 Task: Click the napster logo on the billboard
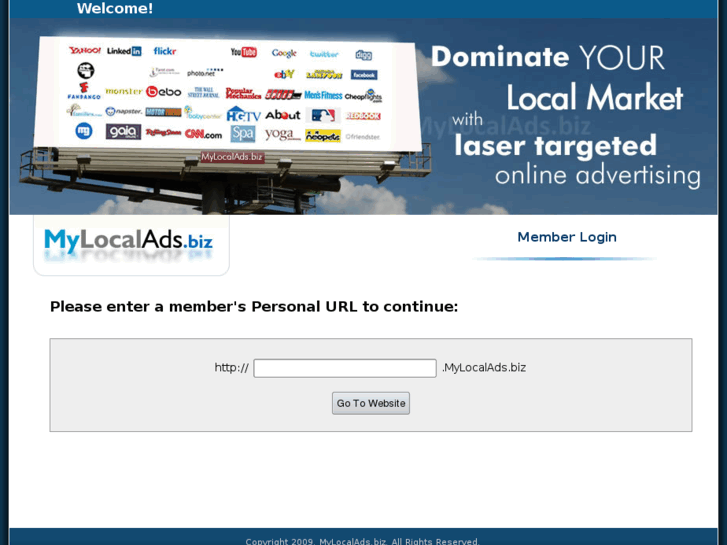point(123,111)
